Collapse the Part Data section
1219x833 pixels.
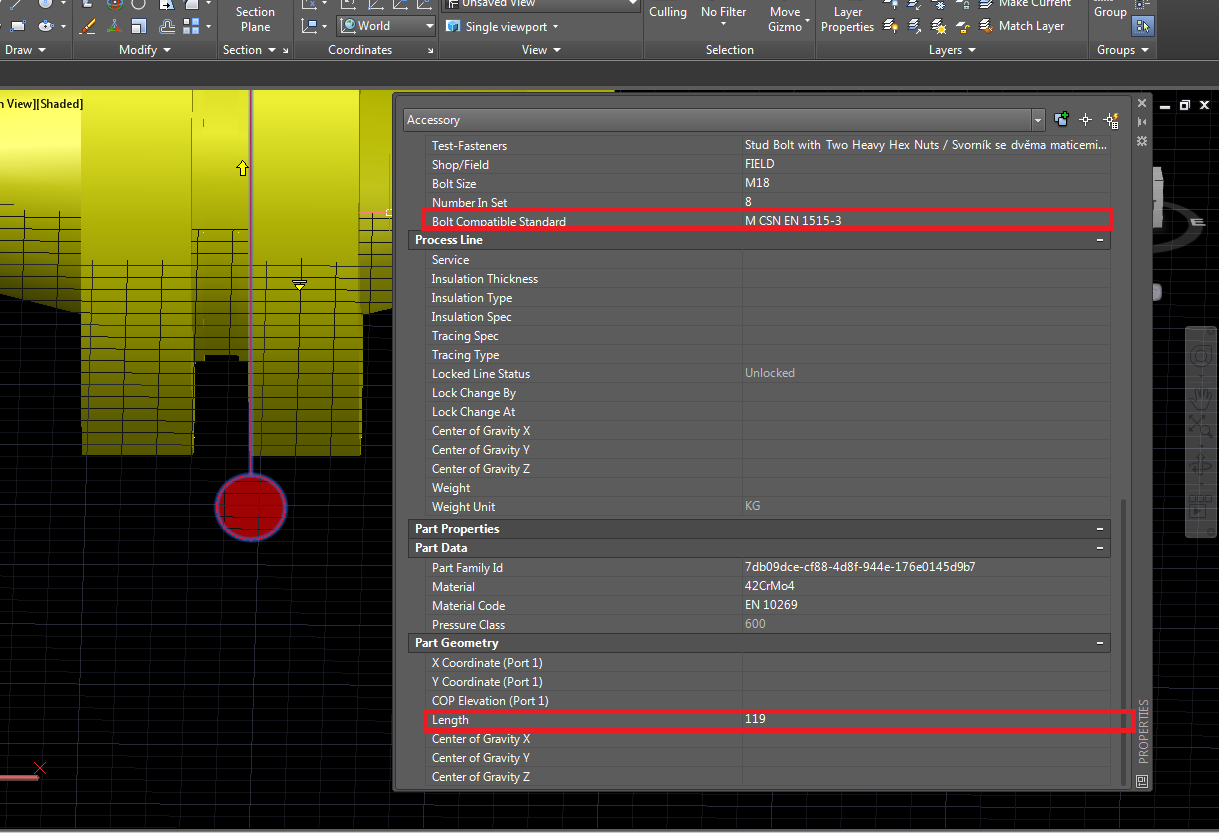pos(1099,547)
